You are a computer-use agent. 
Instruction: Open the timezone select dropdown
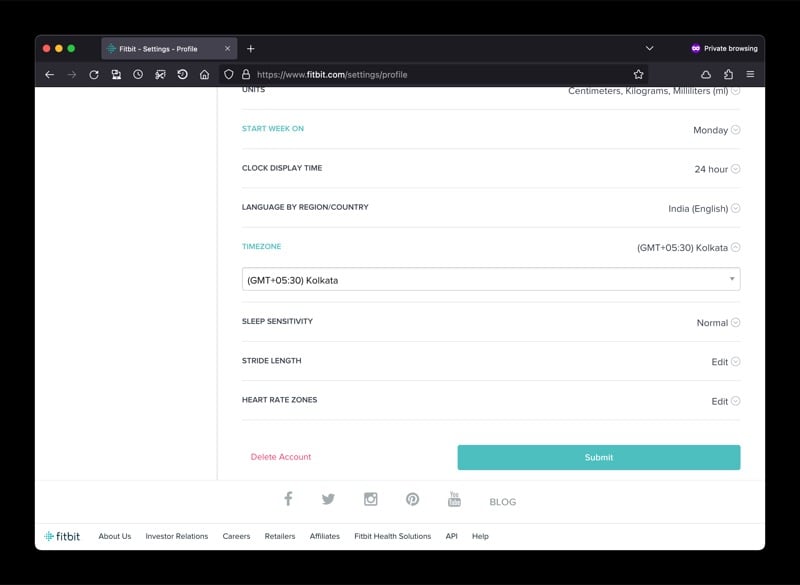pos(491,279)
